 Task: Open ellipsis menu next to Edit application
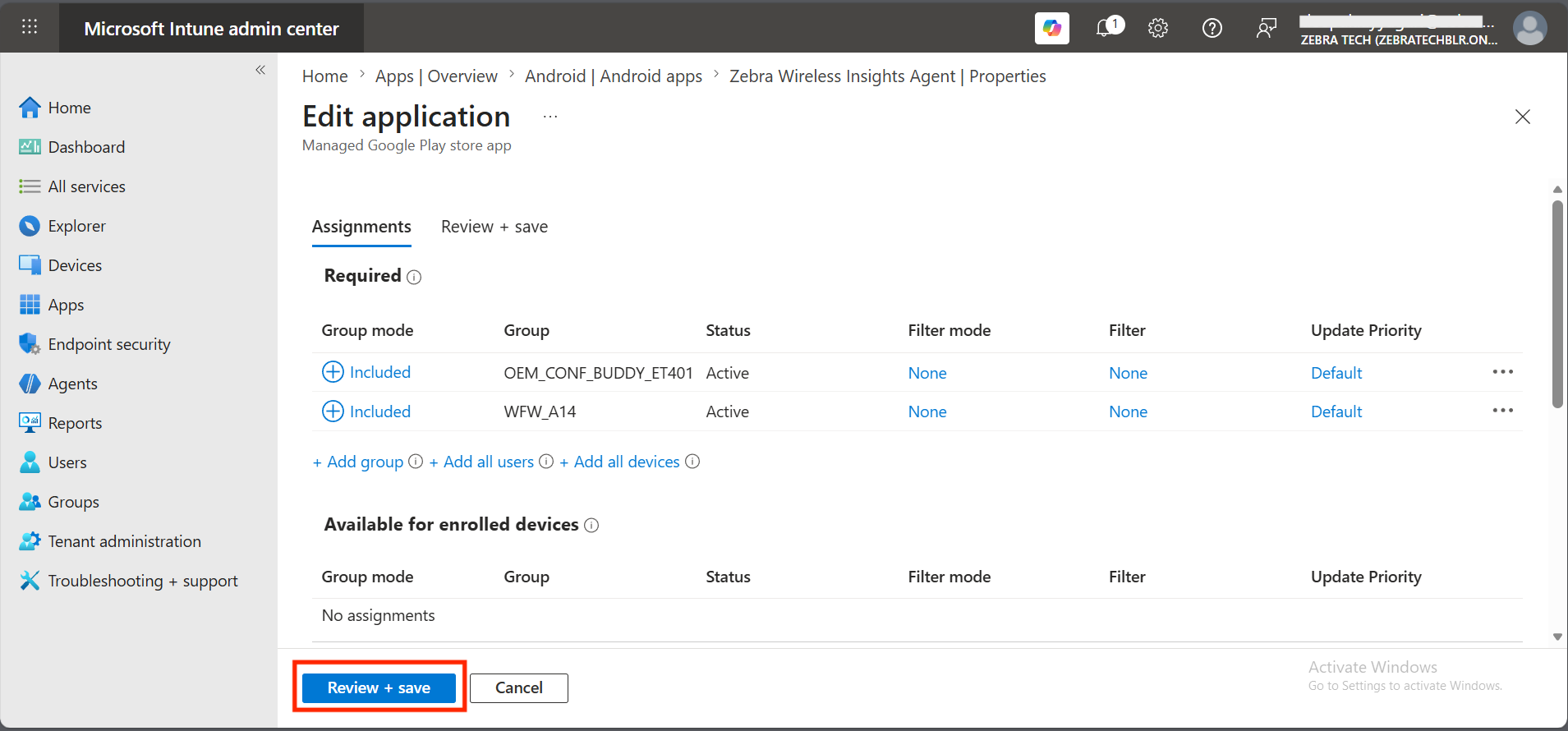coord(550,117)
